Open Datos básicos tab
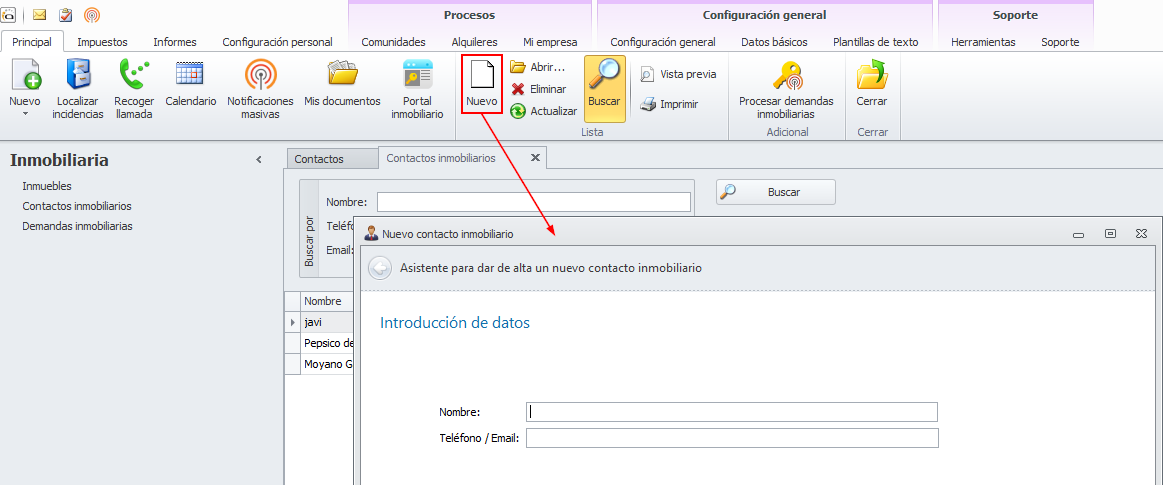The height and width of the screenshot is (485, 1163). pos(774,42)
